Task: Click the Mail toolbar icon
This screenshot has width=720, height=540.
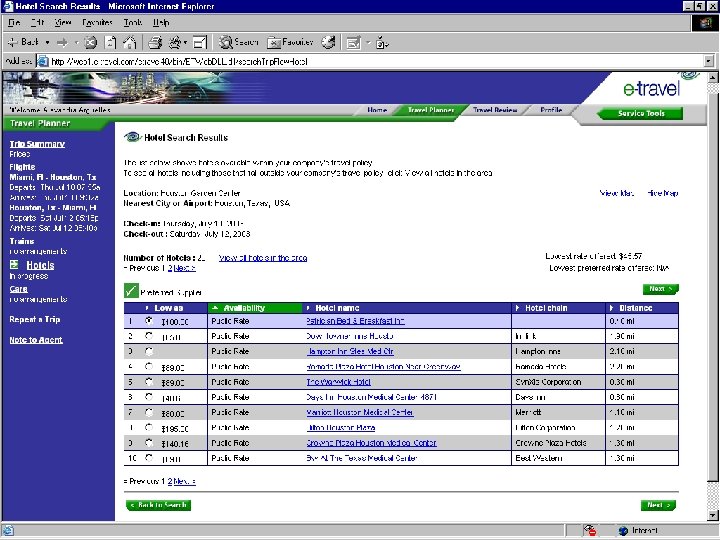Action: pyautogui.click(x=353, y=43)
